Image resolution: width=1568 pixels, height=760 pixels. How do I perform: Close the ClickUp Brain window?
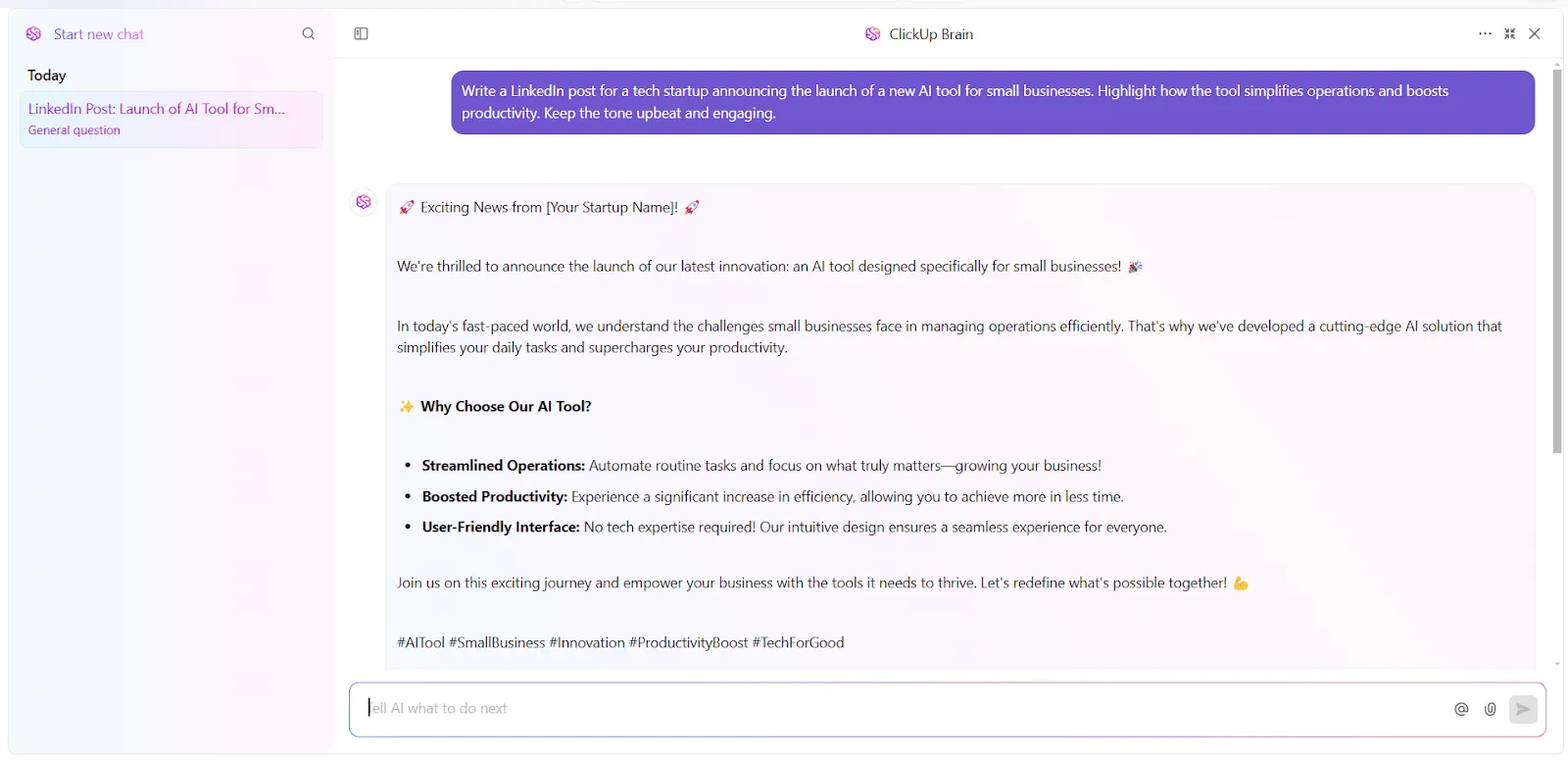tap(1535, 33)
